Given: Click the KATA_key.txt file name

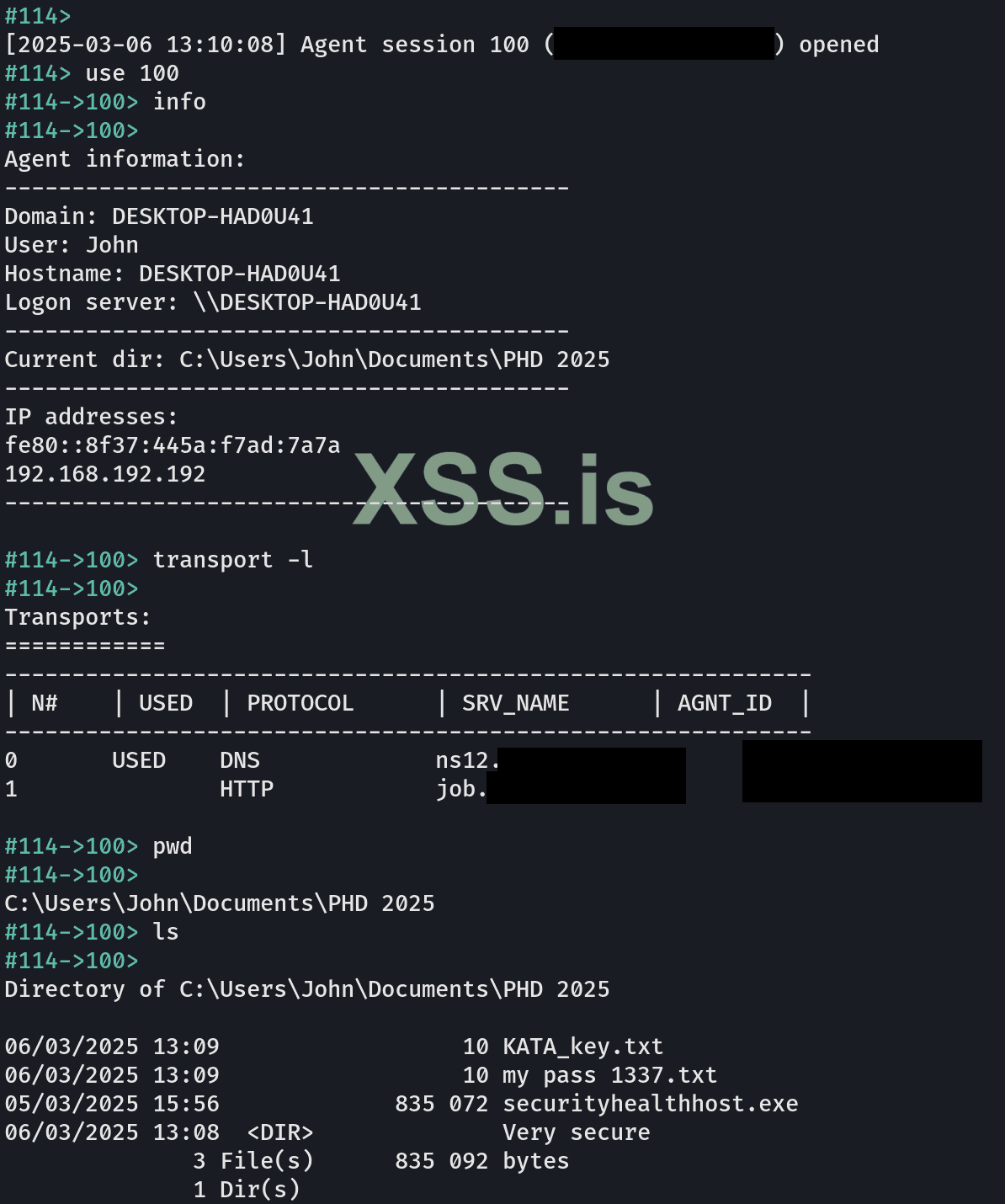Looking at the screenshot, I should click(582, 1047).
